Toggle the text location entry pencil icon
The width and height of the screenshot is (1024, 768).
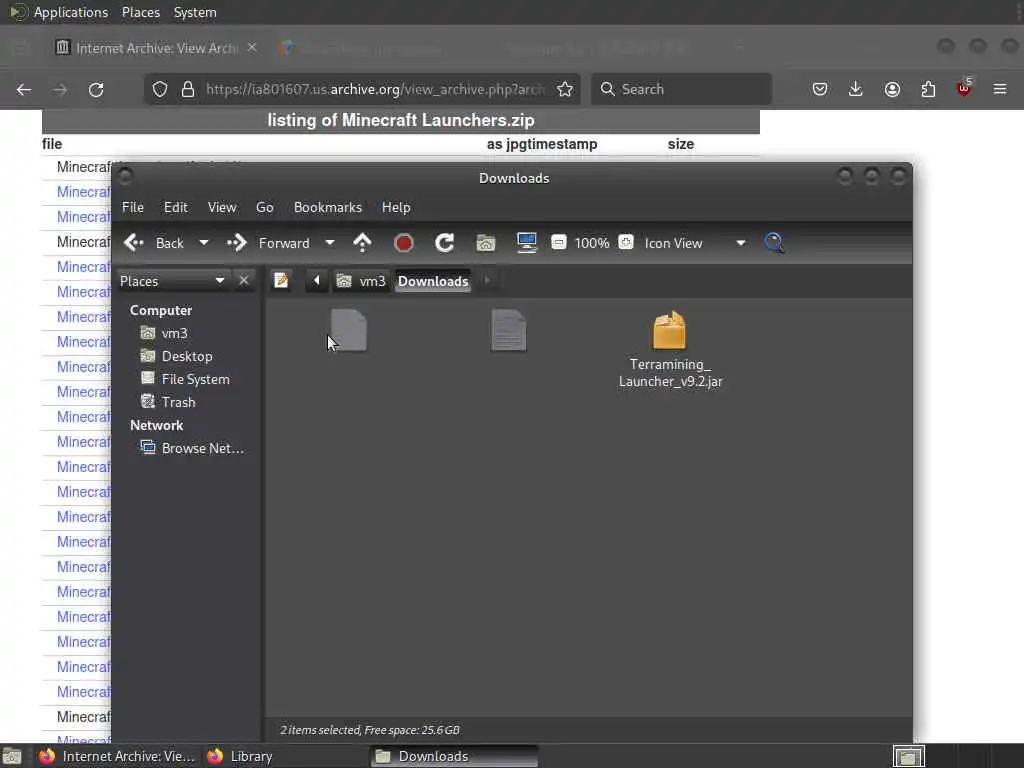point(281,281)
